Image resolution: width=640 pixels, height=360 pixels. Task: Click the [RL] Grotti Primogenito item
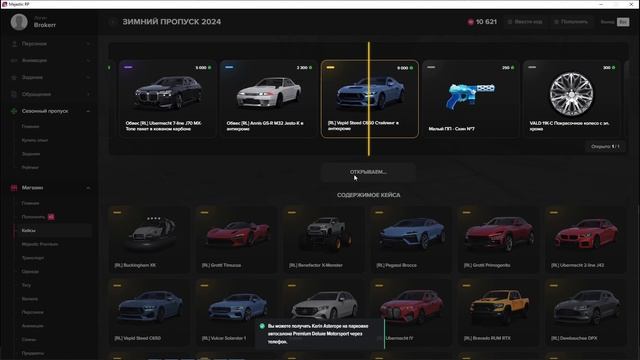[x=499, y=240]
